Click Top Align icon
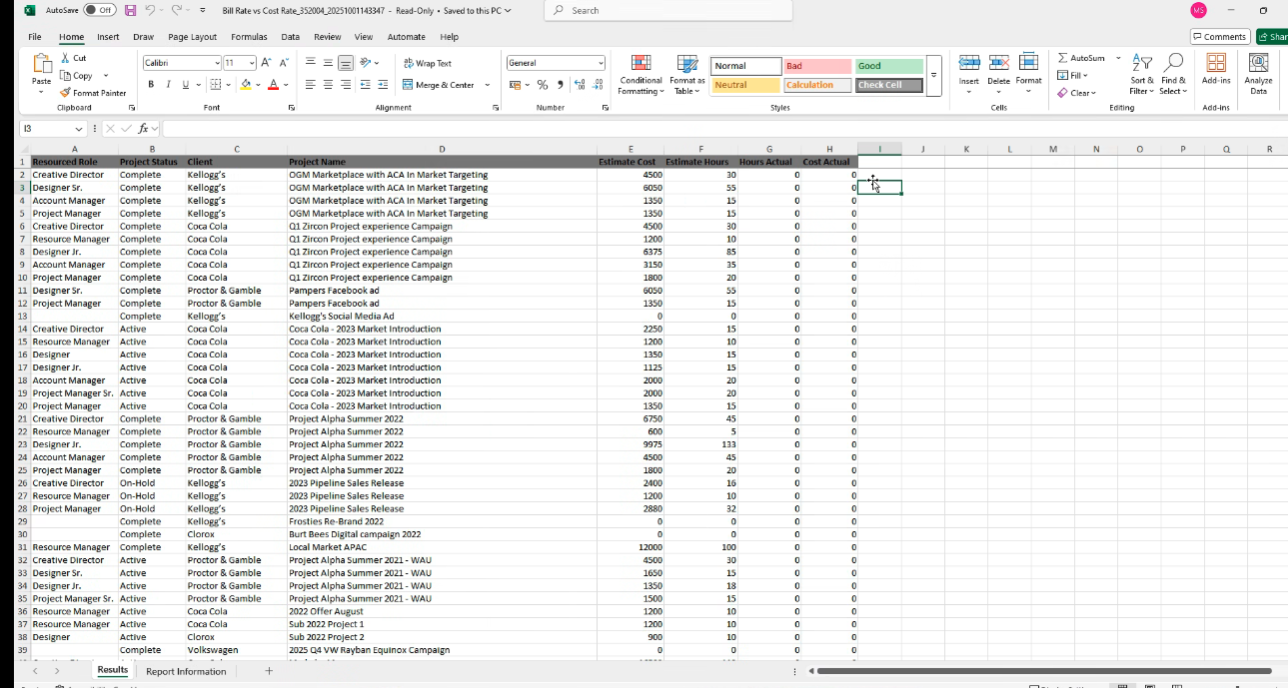 (x=311, y=62)
